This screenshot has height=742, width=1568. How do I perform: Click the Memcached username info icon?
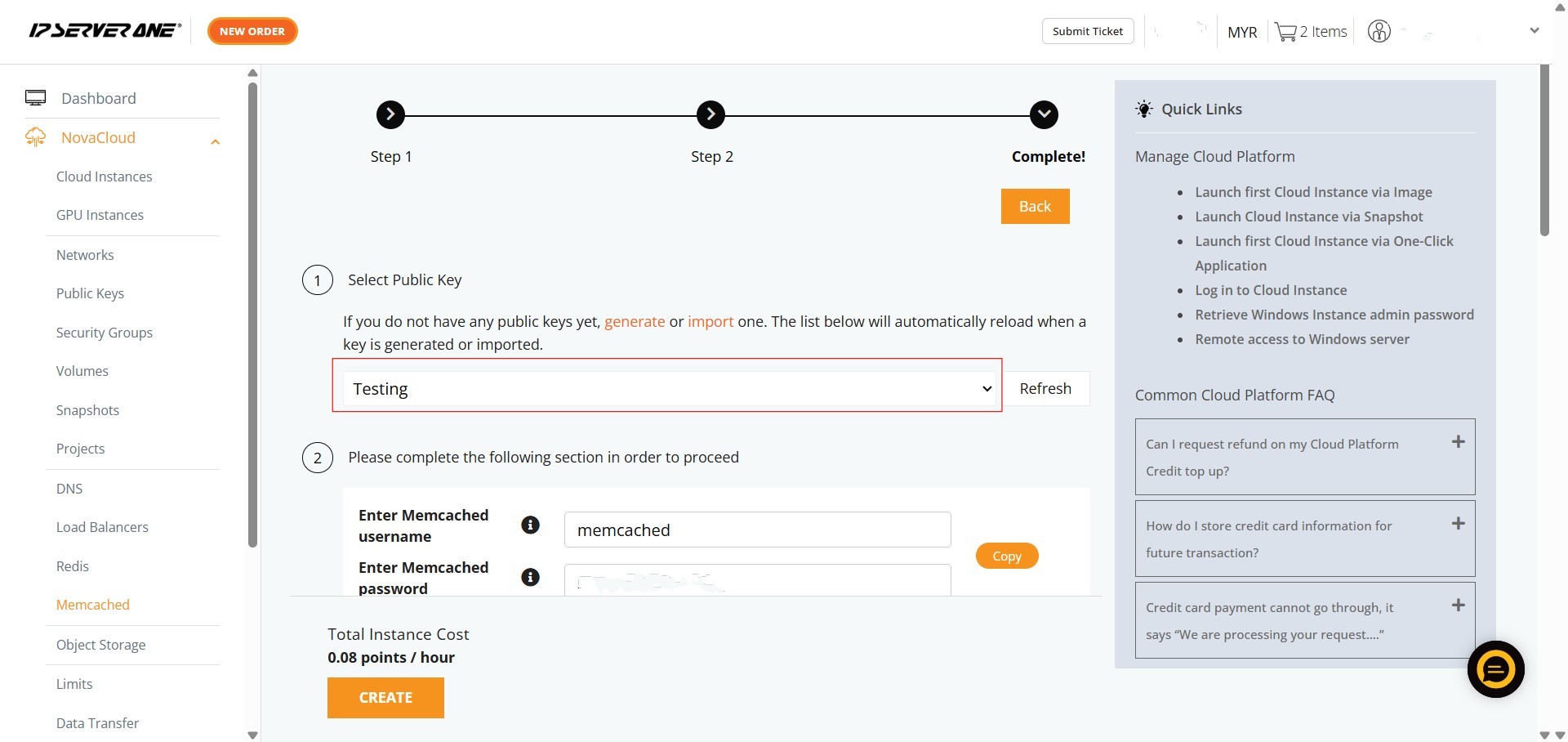(x=530, y=525)
